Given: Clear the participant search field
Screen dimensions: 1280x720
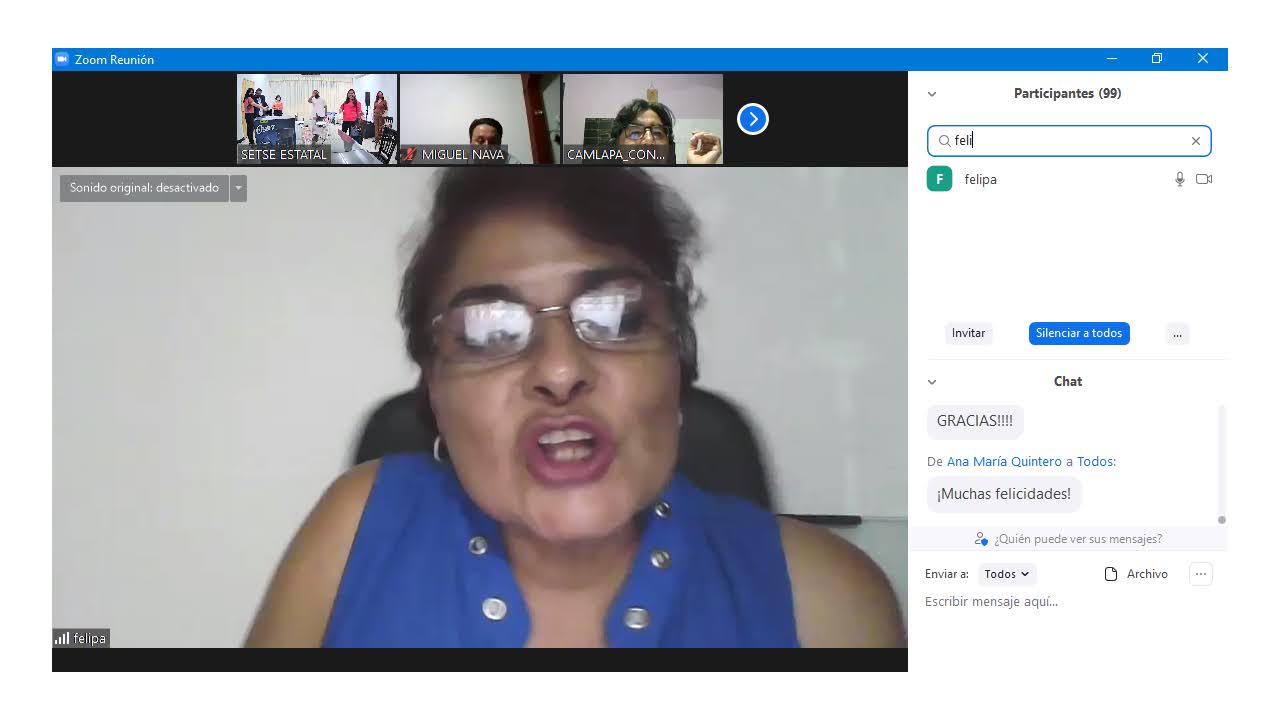Looking at the screenshot, I should 1195,141.
